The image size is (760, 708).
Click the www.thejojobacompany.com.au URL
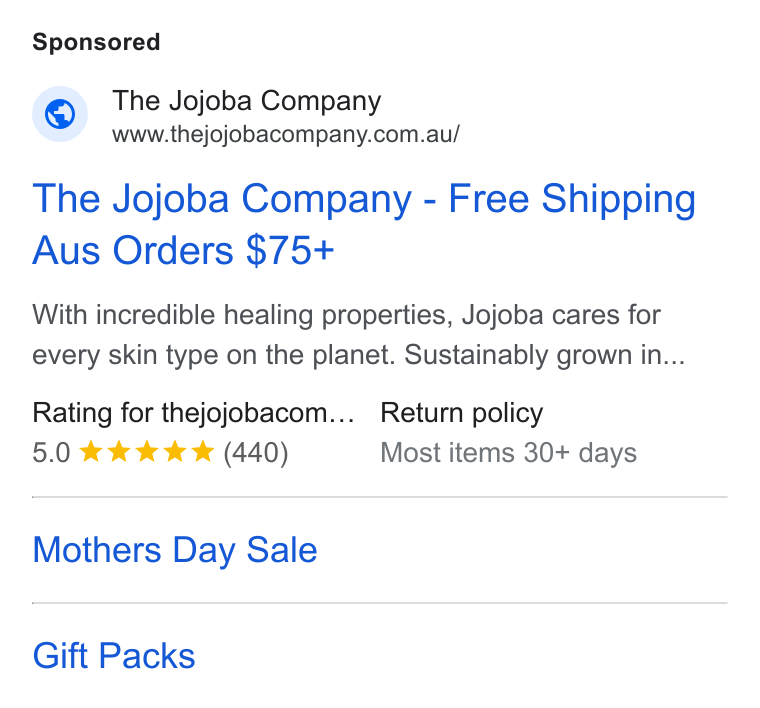point(286,134)
